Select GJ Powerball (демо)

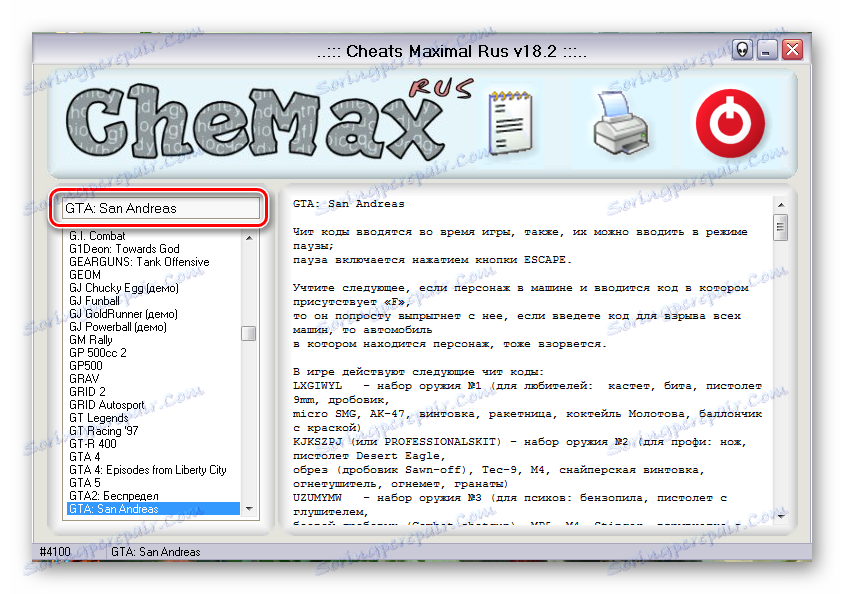coord(117,327)
